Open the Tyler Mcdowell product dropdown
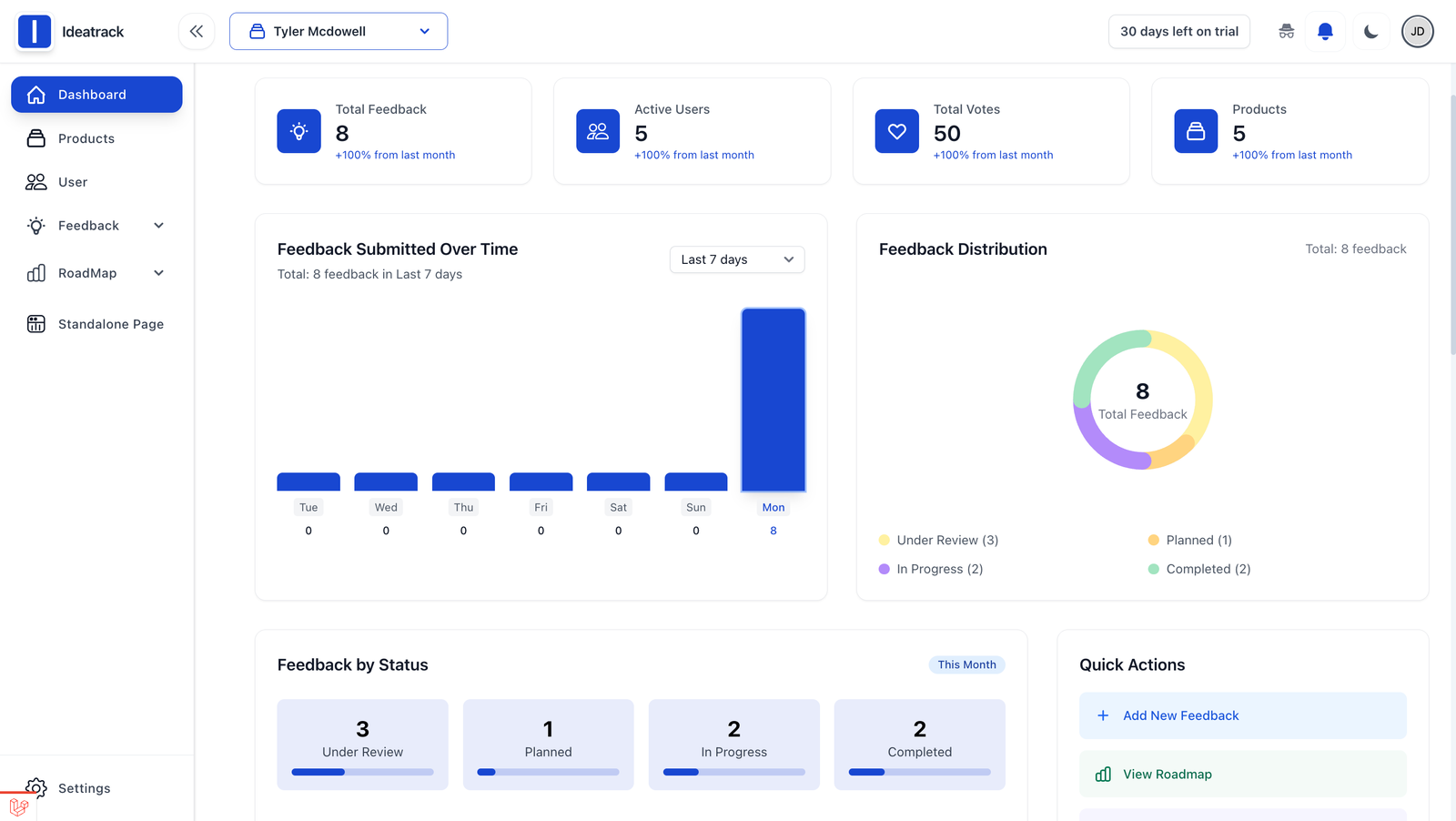The image size is (1456, 821). [x=339, y=32]
